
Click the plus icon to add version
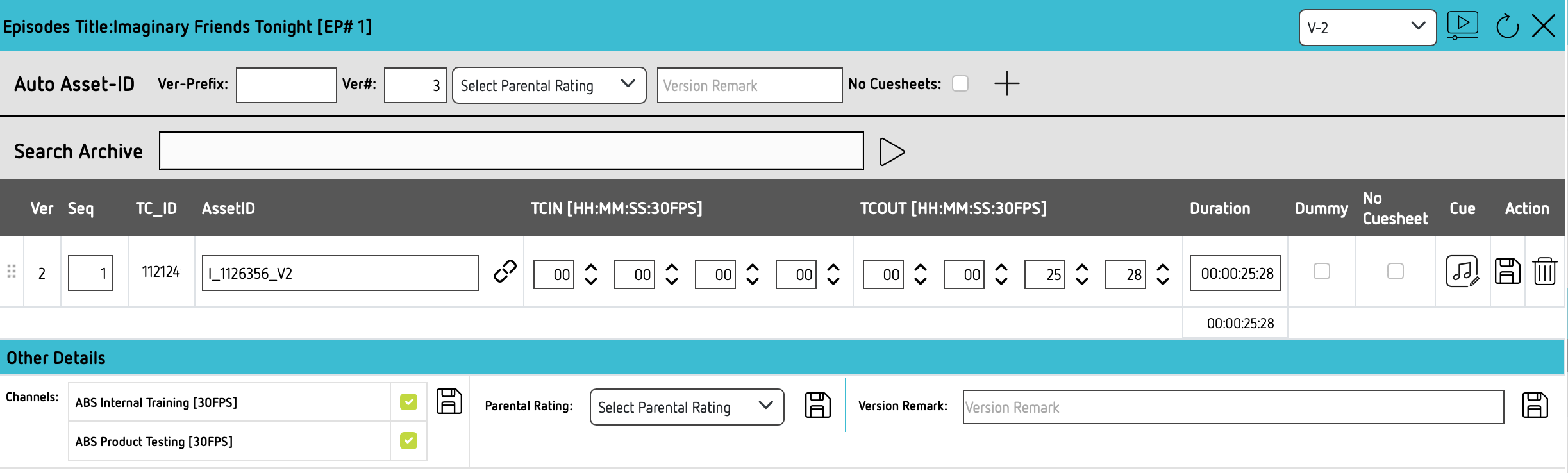1006,84
